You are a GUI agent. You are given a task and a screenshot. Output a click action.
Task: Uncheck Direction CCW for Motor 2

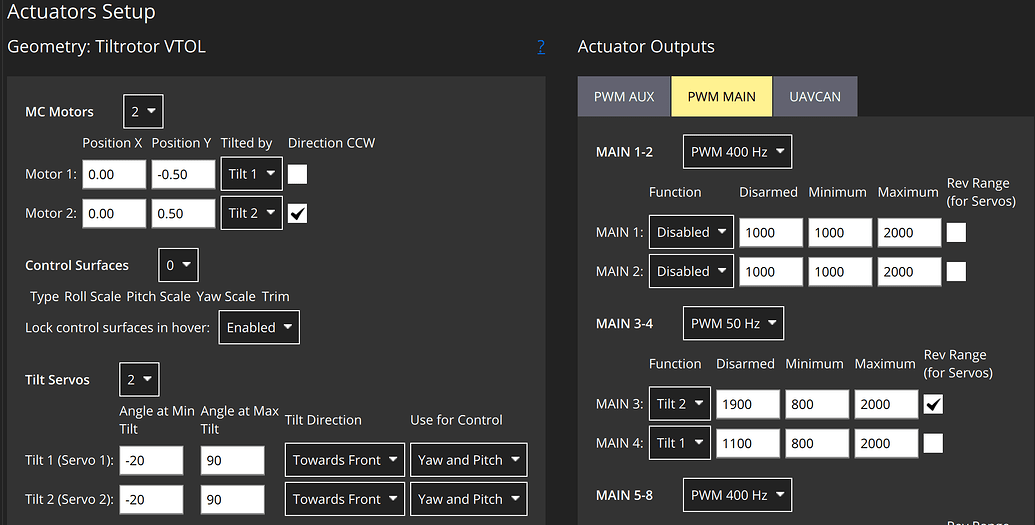[298, 213]
